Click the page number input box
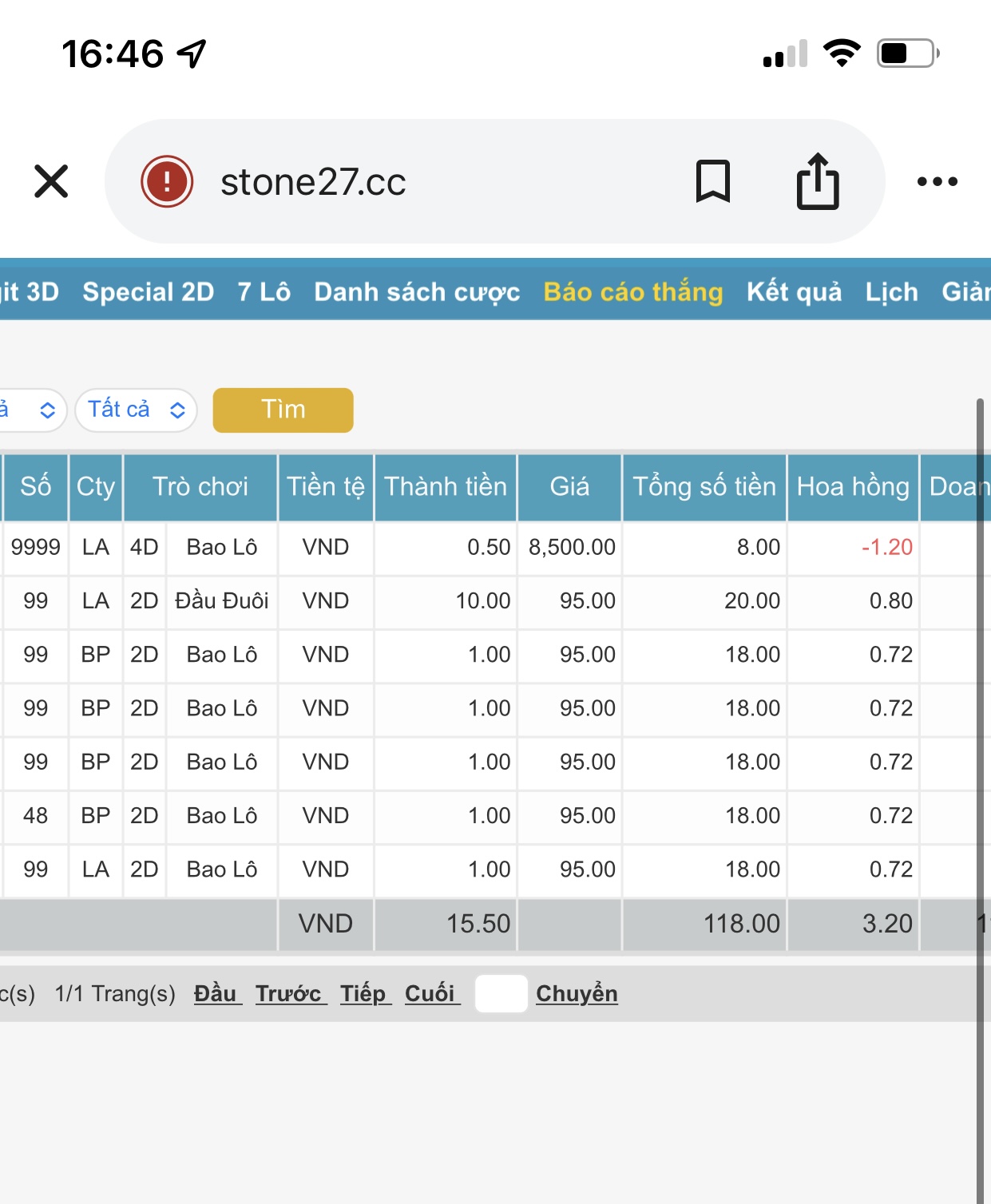 tap(501, 993)
